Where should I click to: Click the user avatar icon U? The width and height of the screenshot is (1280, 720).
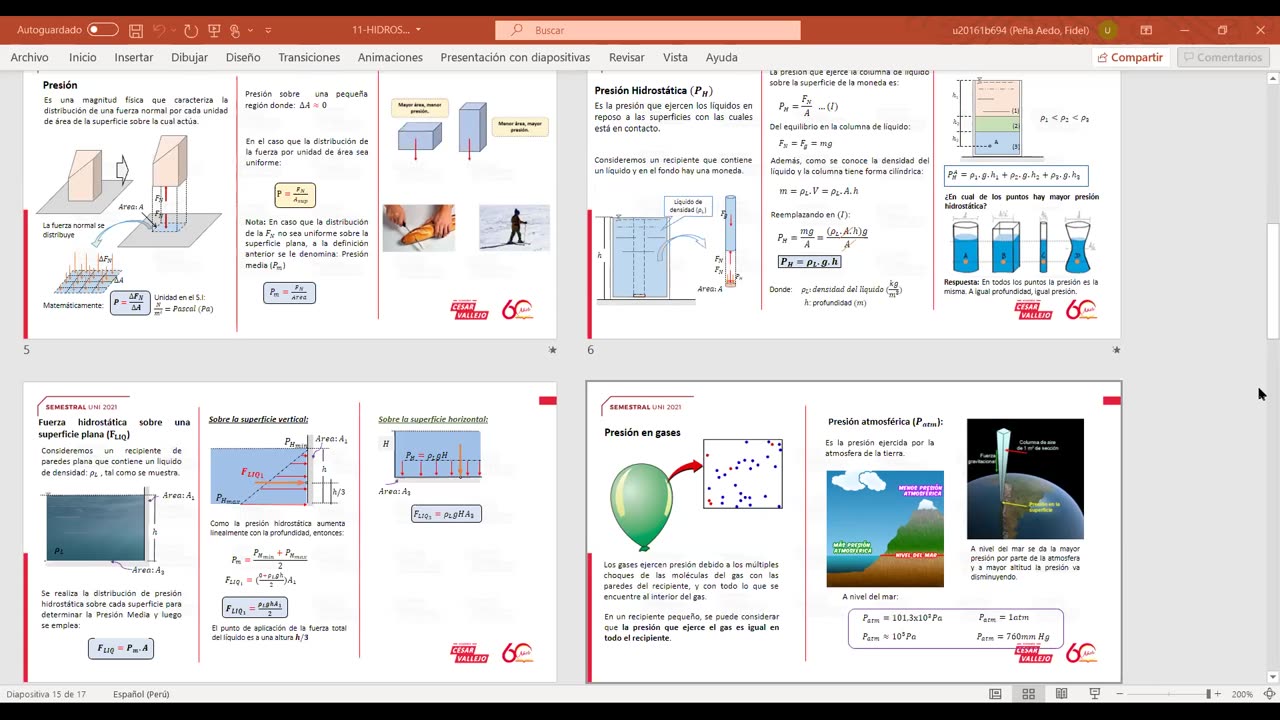point(1107,30)
